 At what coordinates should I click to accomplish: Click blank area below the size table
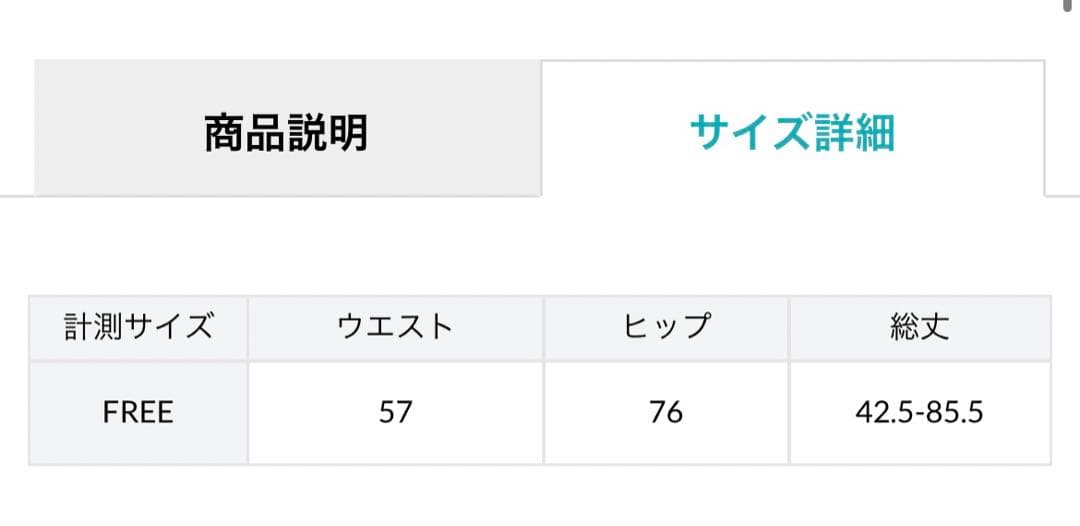pos(540,496)
